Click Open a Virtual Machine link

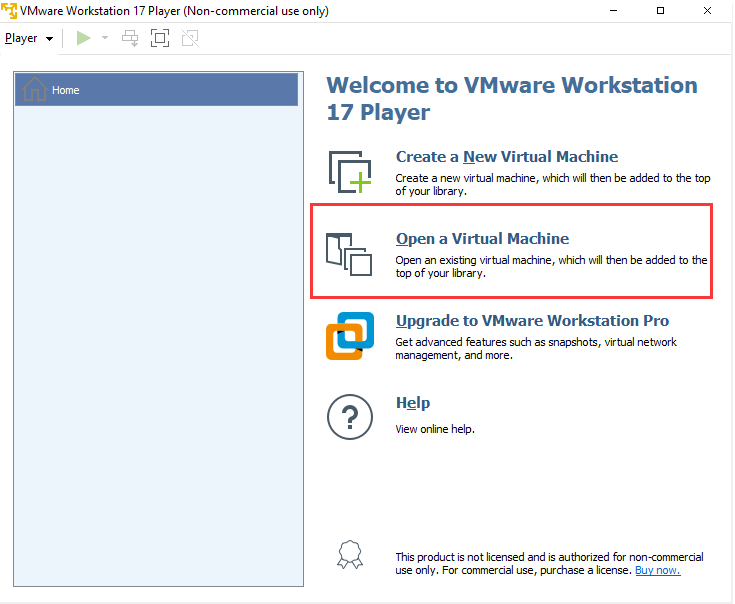(482, 239)
